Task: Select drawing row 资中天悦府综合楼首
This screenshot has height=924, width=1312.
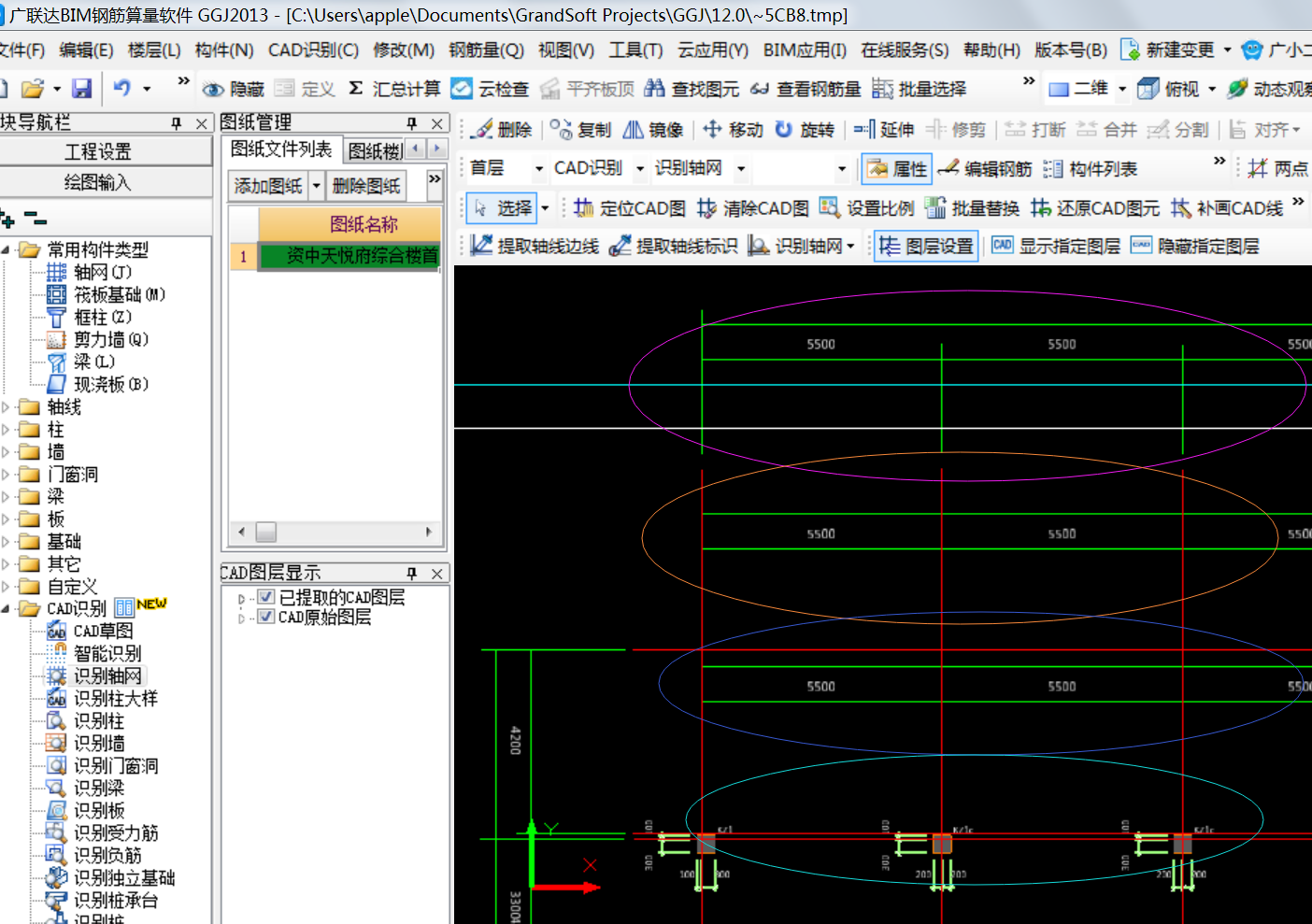Action: (349, 256)
